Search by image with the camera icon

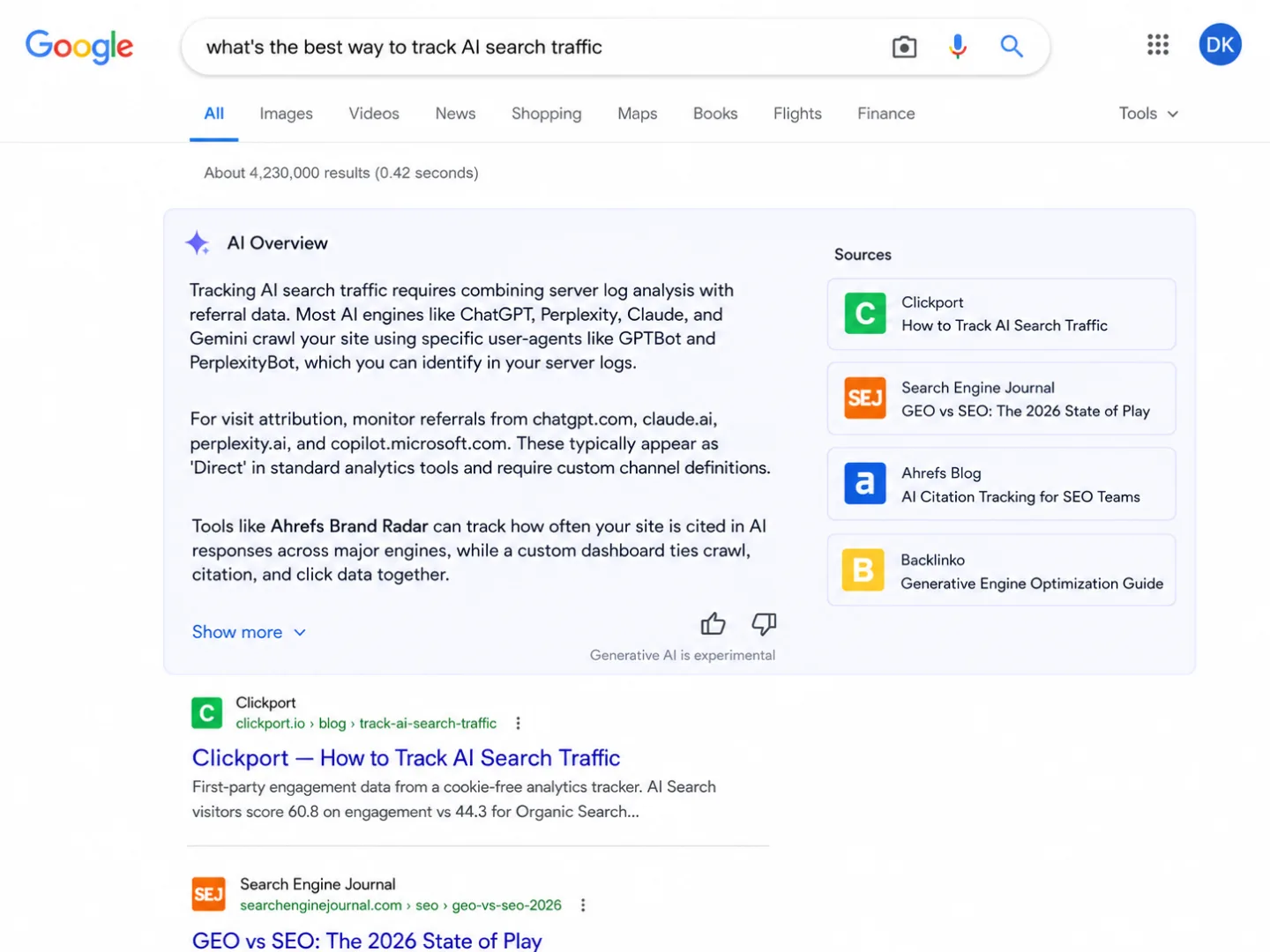click(x=904, y=47)
